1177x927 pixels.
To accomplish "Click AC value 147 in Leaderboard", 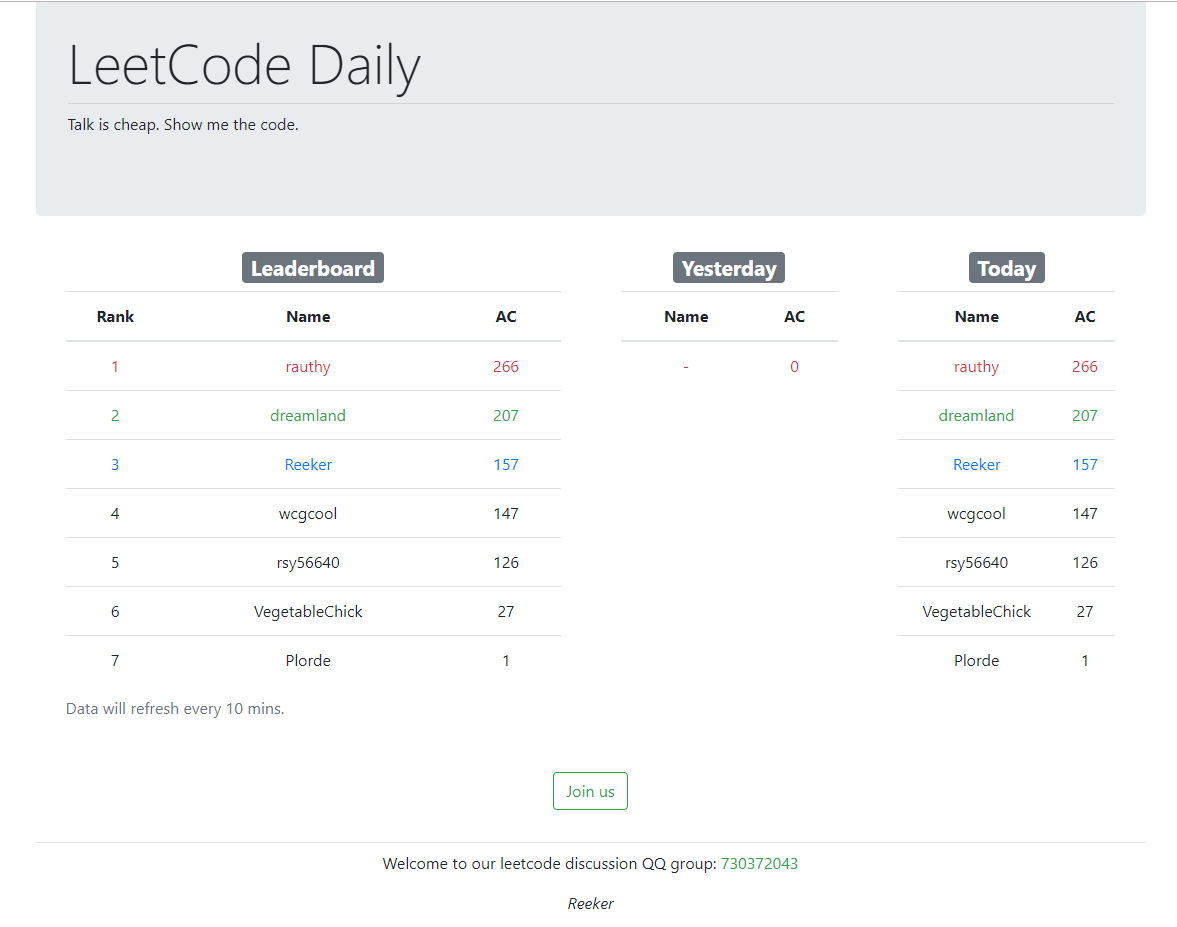I will 506,513.
